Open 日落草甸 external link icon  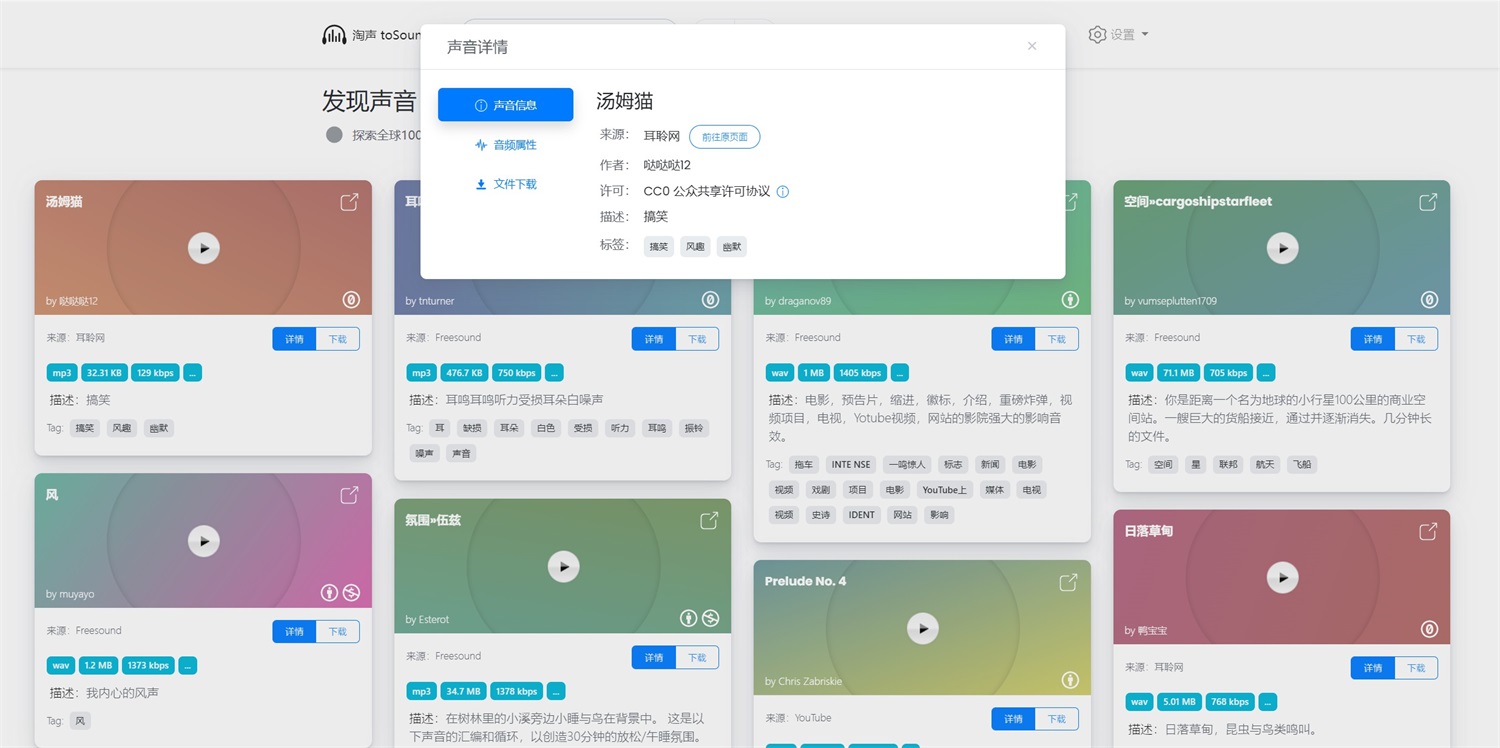click(1428, 531)
